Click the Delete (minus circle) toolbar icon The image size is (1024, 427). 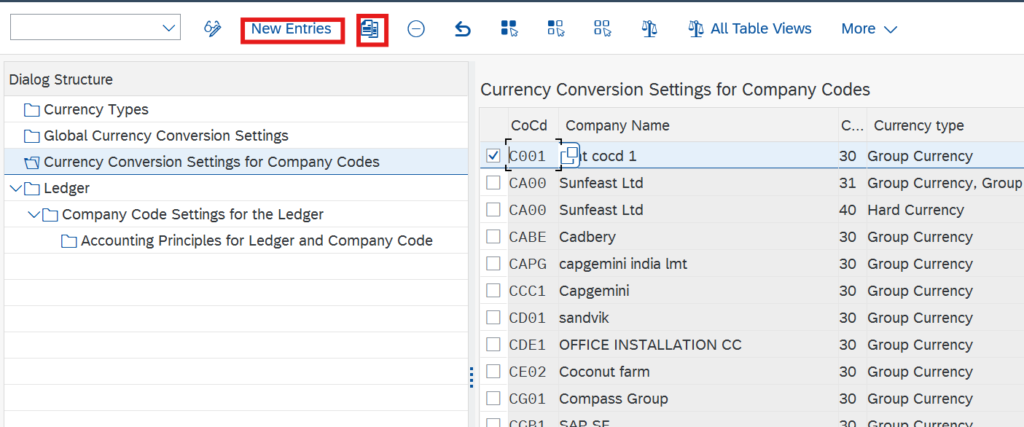[416, 29]
